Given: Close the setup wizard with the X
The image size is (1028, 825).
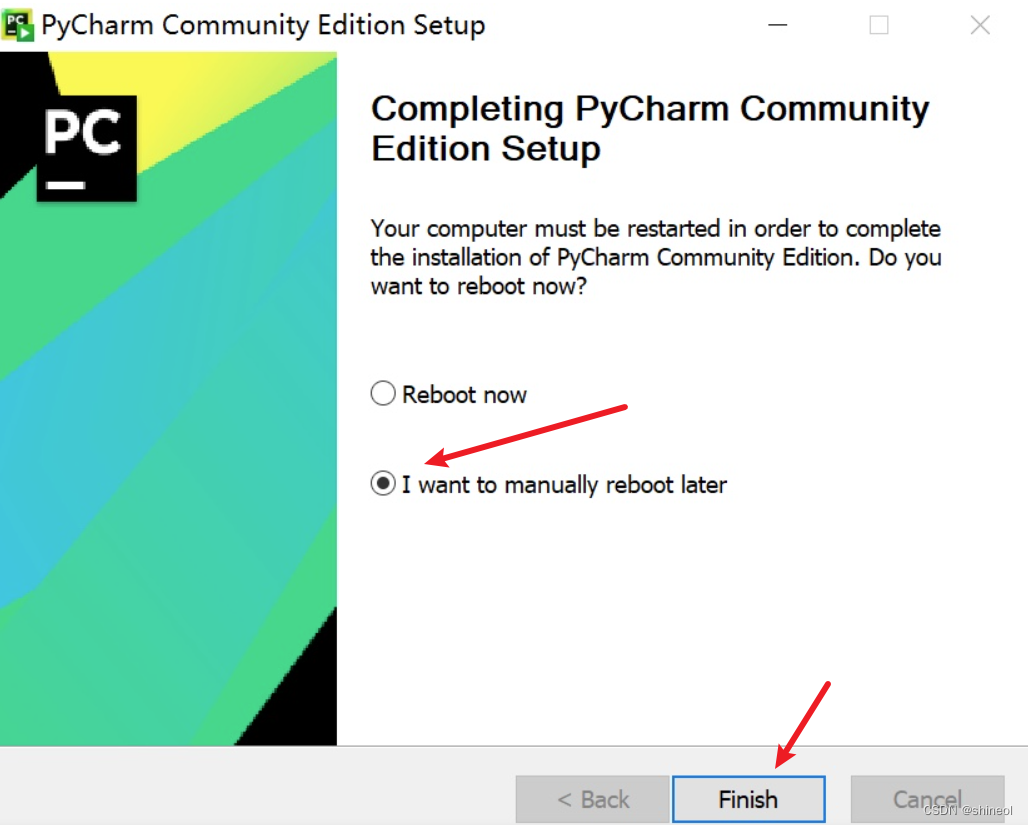Looking at the screenshot, I should 980,25.
